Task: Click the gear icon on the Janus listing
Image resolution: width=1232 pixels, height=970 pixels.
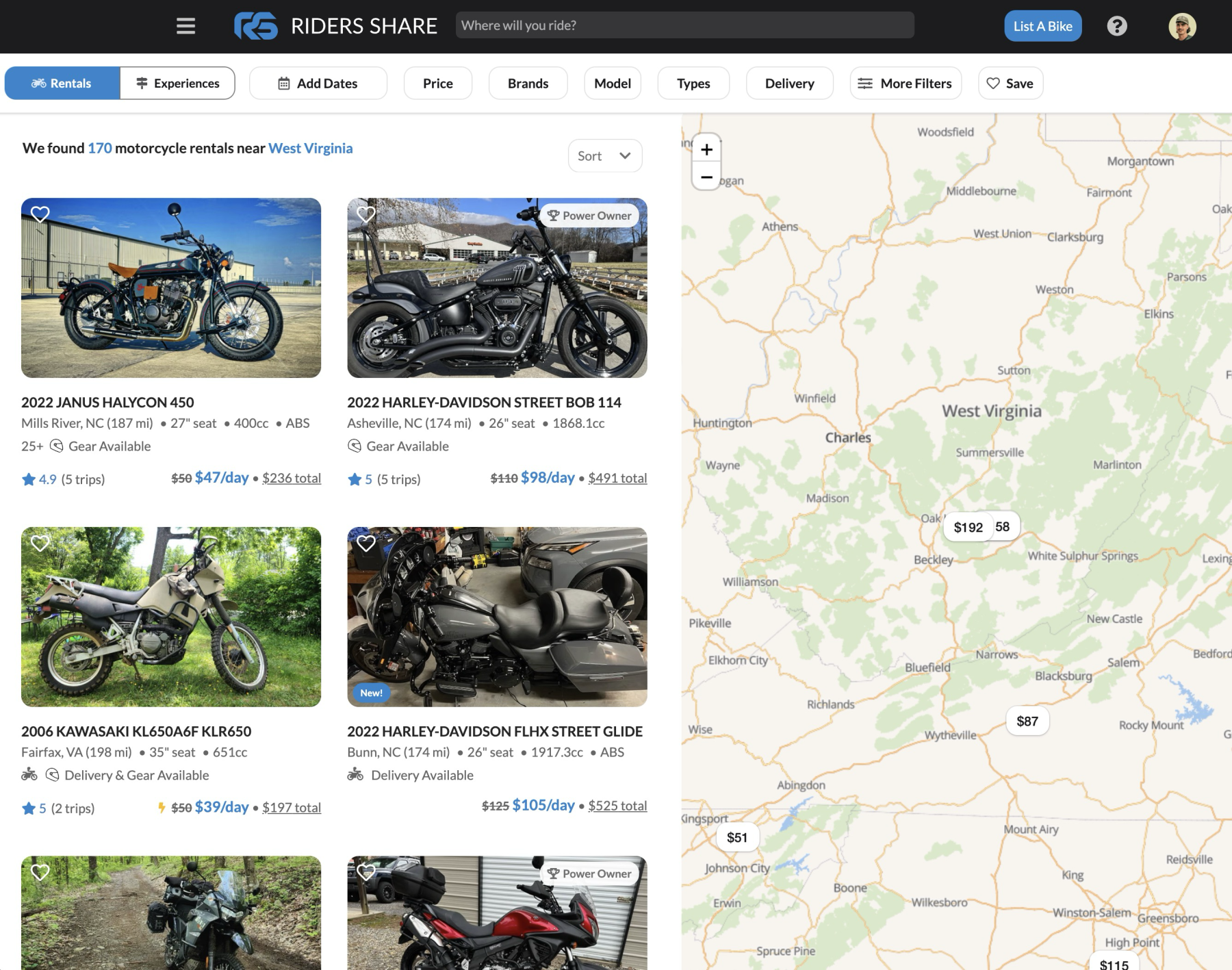Action: [57, 446]
